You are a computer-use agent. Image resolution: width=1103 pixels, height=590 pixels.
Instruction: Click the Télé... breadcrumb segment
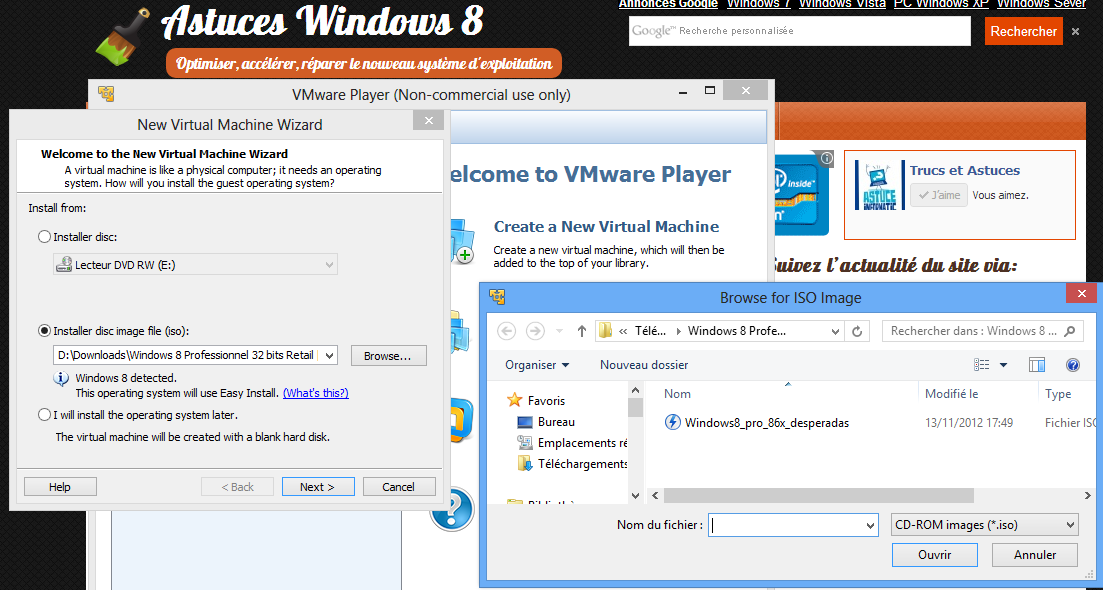(650, 331)
